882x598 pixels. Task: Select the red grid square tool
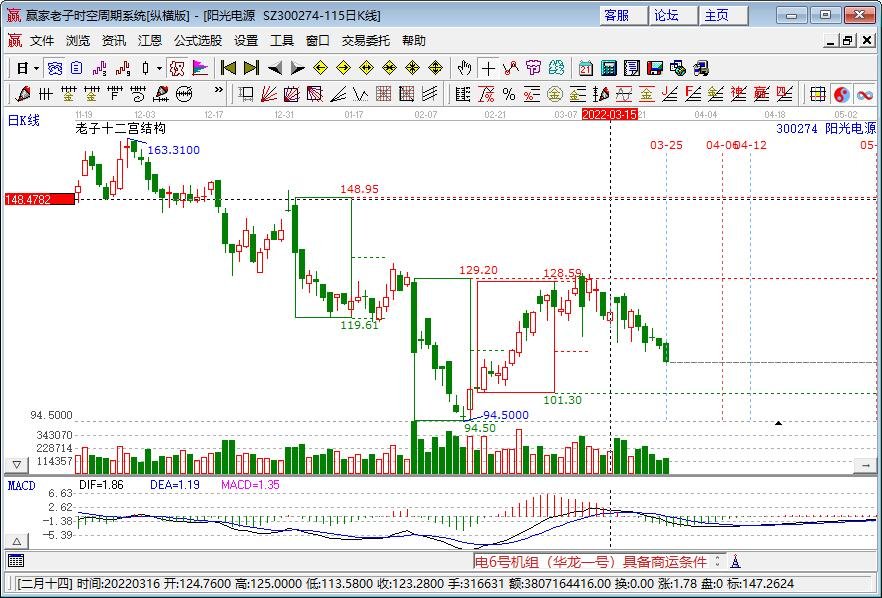pos(384,94)
